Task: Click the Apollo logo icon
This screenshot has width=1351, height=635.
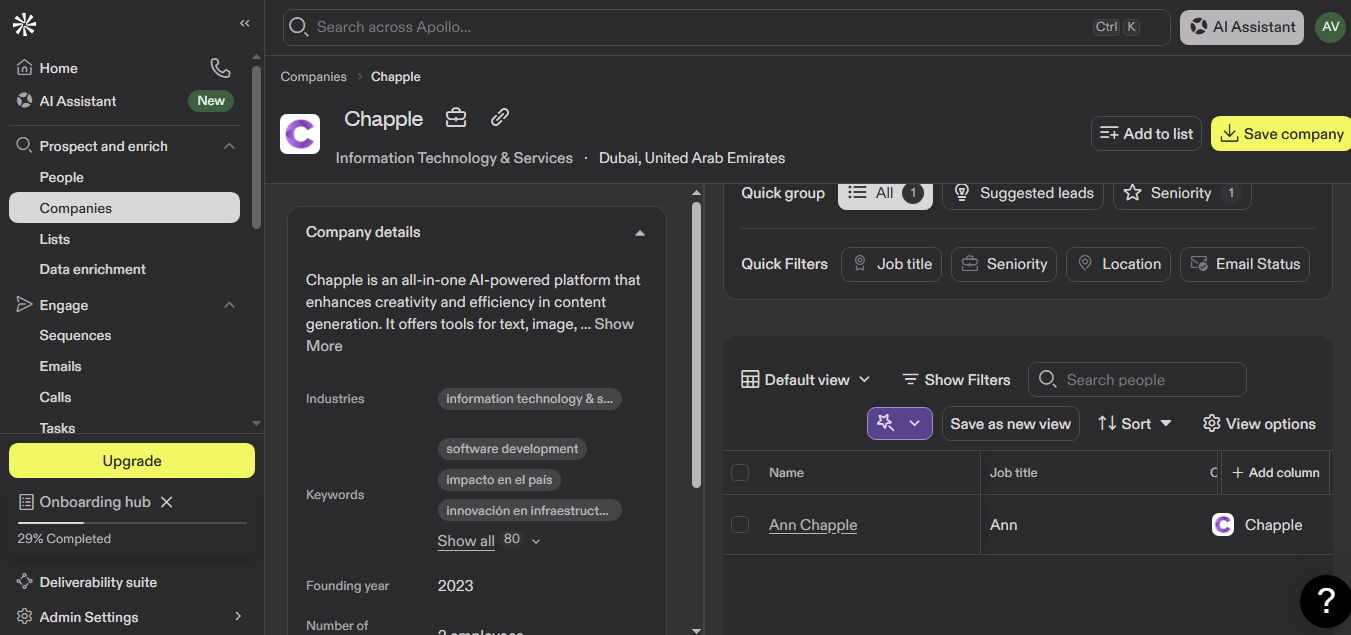Action: (x=24, y=25)
